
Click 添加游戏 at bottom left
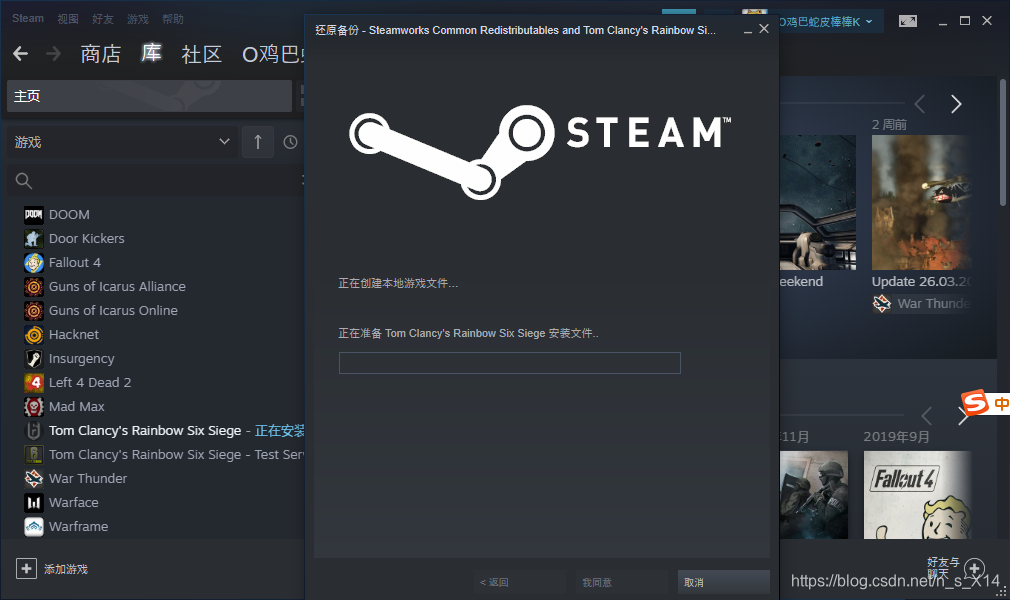pos(66,569)
